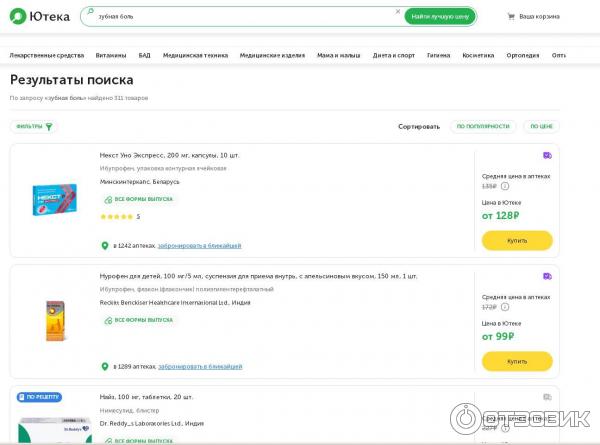Expand all release forms for Нурофен
This screenshot has width=600, height=445.
tap(138, 320)
